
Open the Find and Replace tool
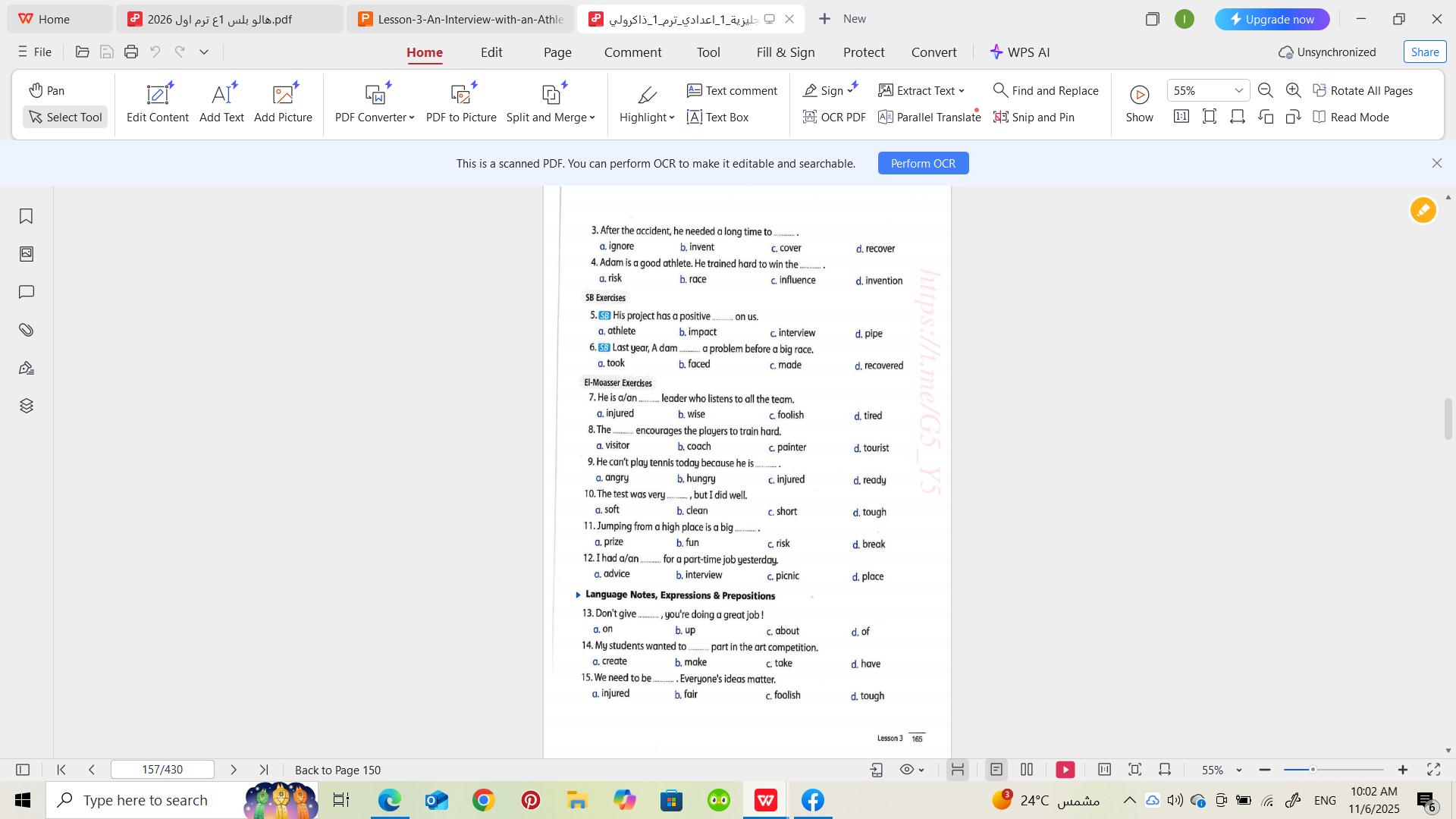tap(1046, 90)
